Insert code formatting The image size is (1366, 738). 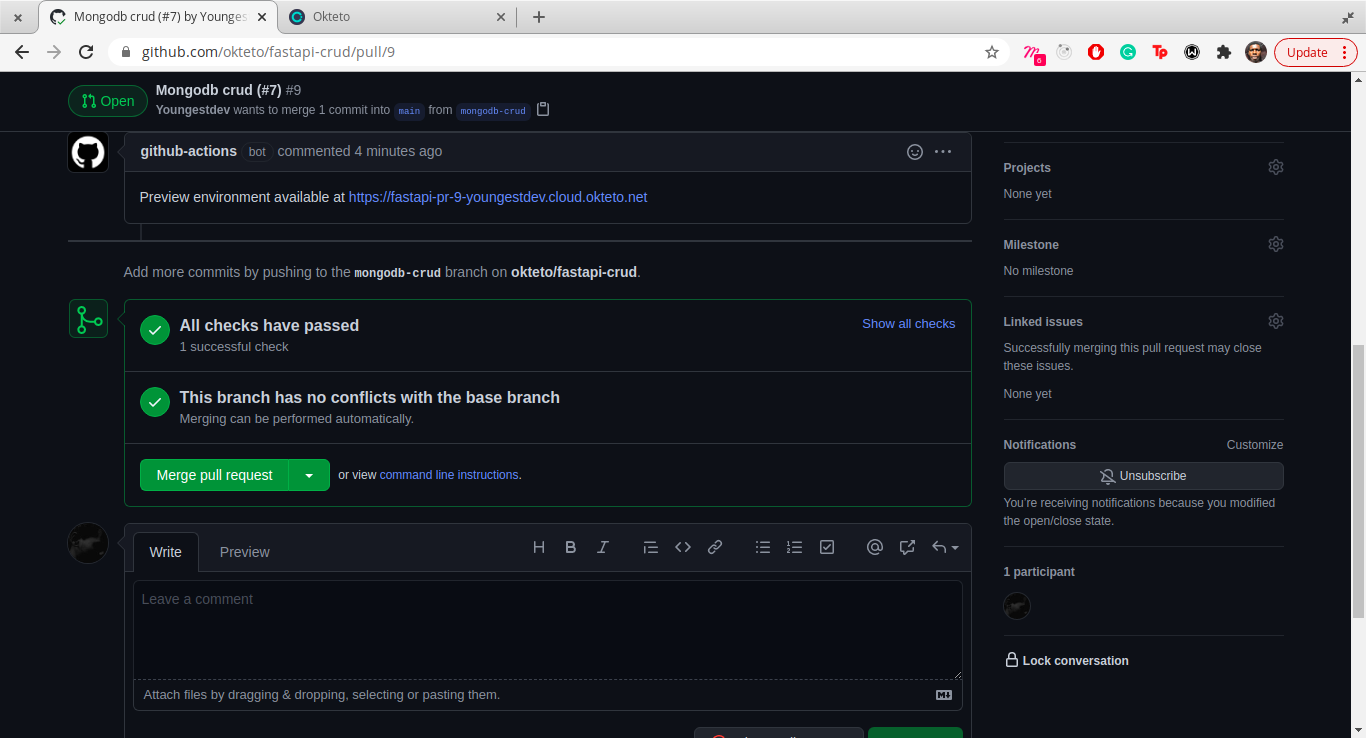click(x=683, y=547)
